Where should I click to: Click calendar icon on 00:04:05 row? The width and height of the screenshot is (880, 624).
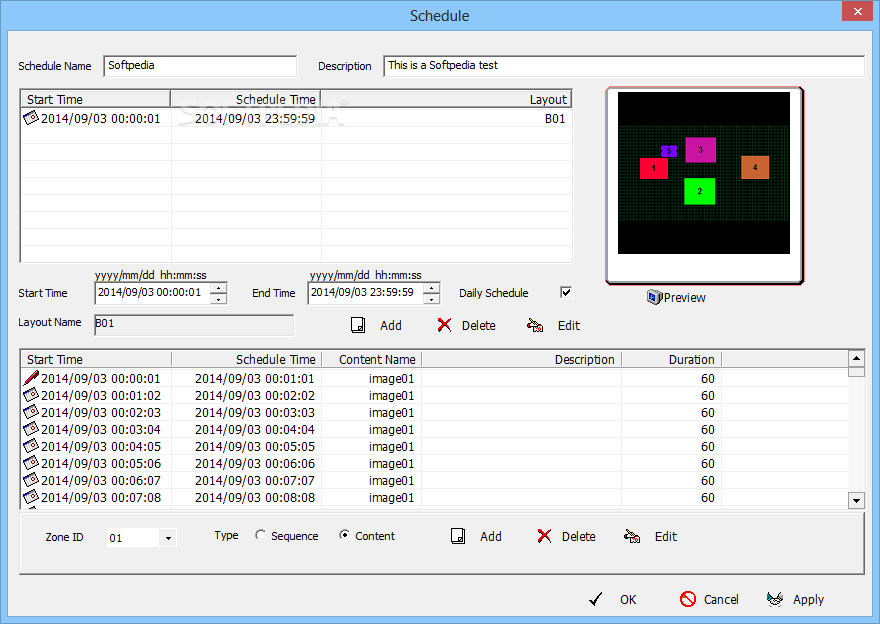tap(31, 446)
